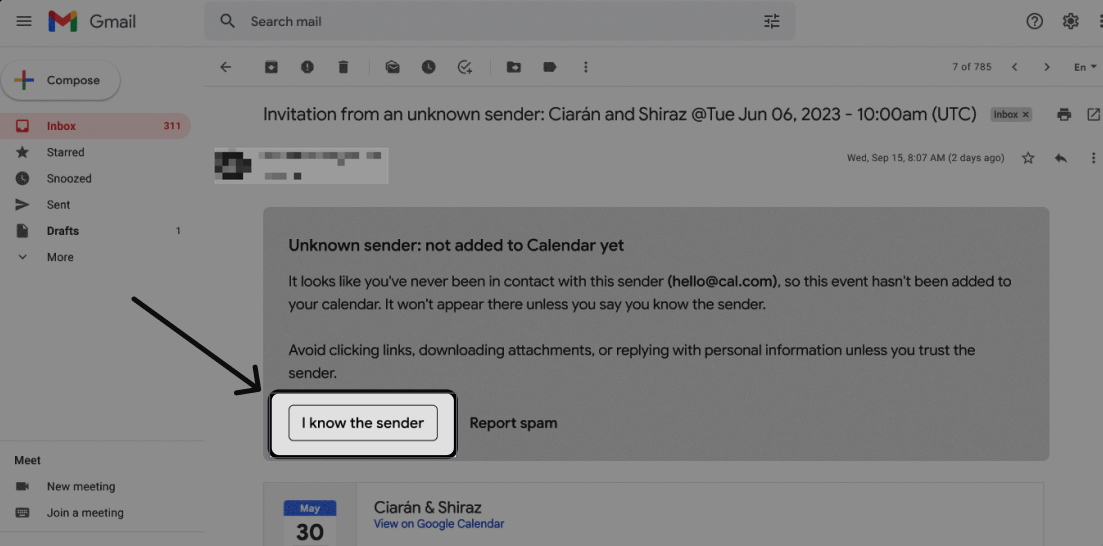This screenshot has width=1103, height=546.
Task: Add email to Tasks
Action: pos(465,67)
